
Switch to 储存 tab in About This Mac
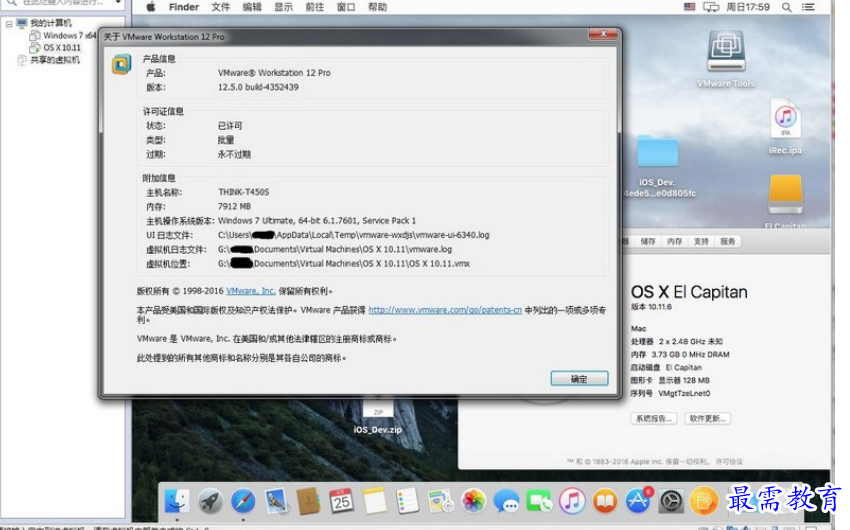[x=648, y=242]
